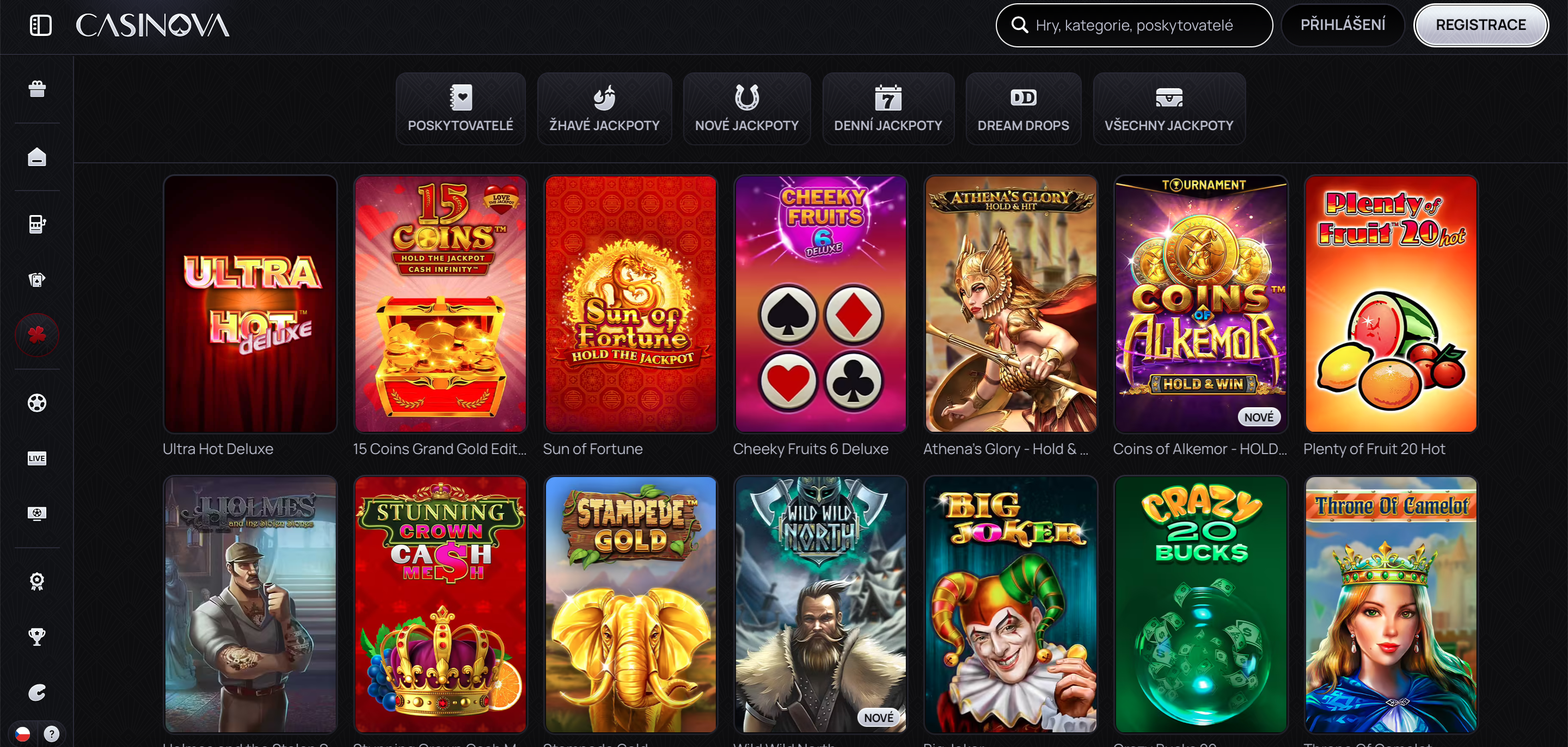The height and width of the screenshot is (747, 1568).
Task: Open the Wild Wild North thumbnail
Action: click(820, 604)
